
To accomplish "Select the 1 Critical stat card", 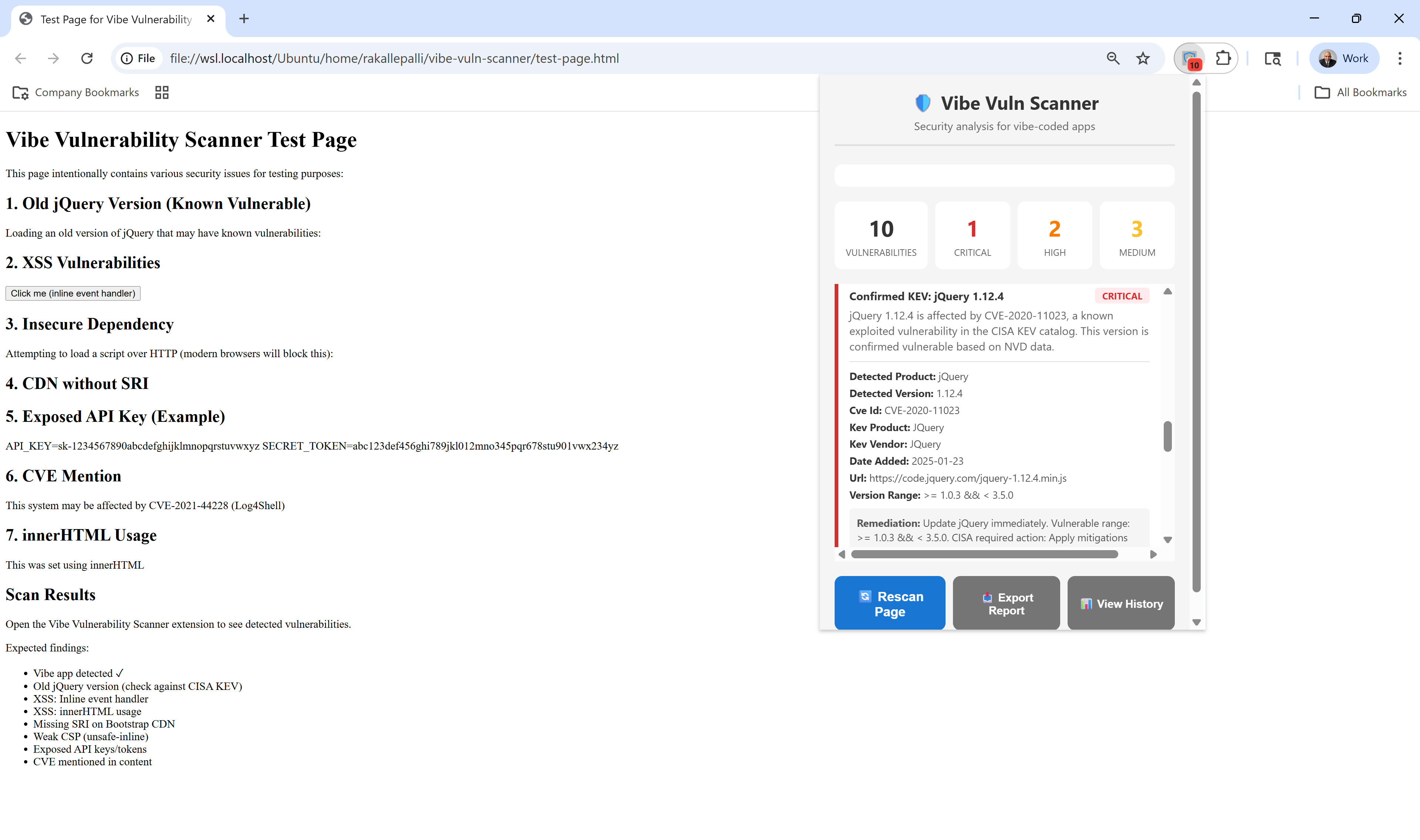I will (x=972, y=236).
